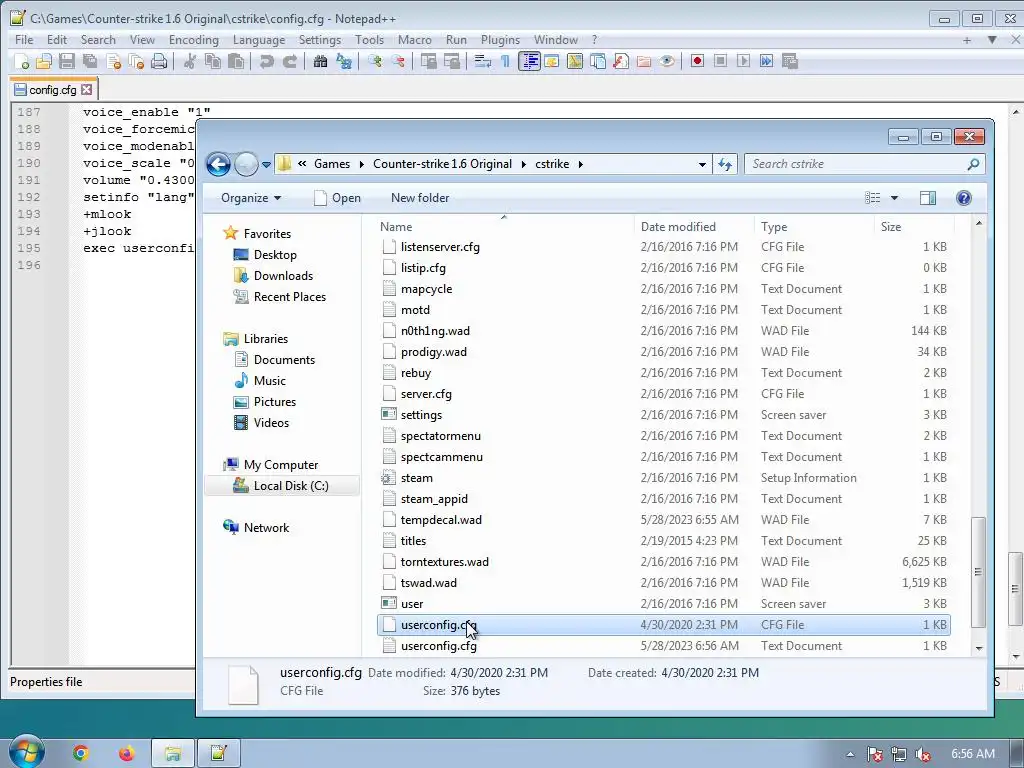Open the Function List panel icon
The width and height of the screenshot is (1024, 768).
coord(620,61)
